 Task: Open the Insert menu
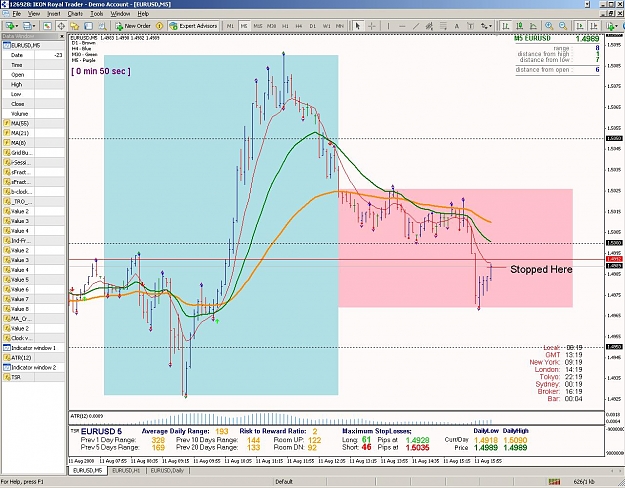click(x=53, y=14)
